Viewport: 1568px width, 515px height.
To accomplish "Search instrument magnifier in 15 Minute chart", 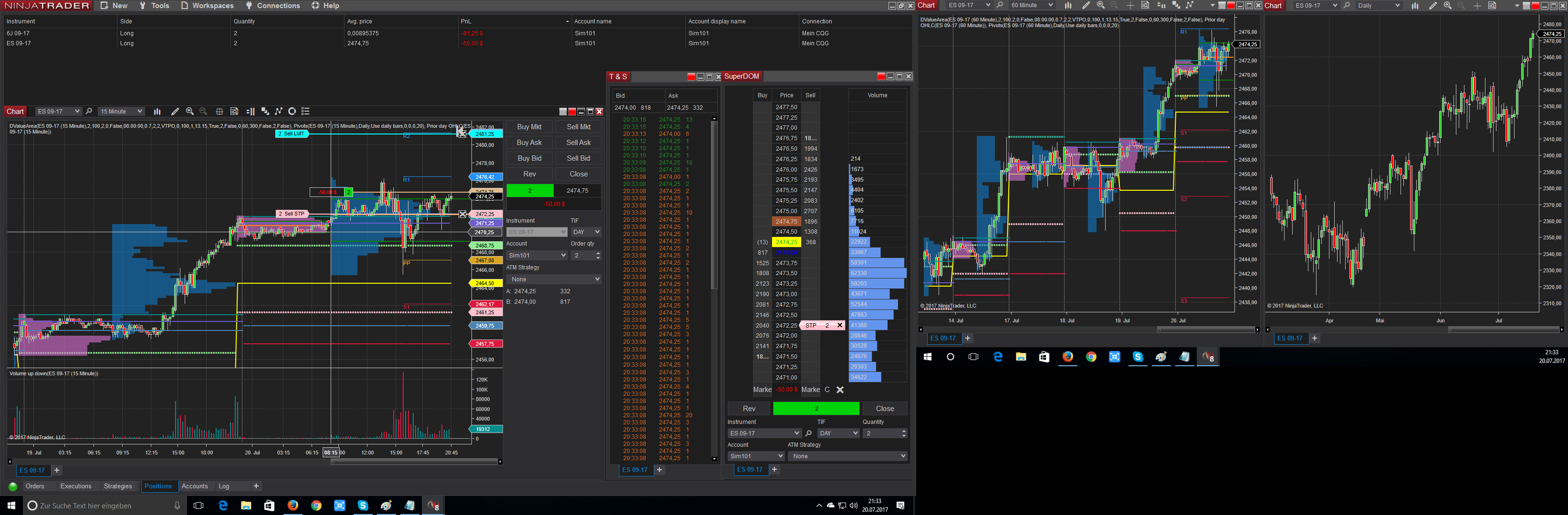I will click(89, 111).
